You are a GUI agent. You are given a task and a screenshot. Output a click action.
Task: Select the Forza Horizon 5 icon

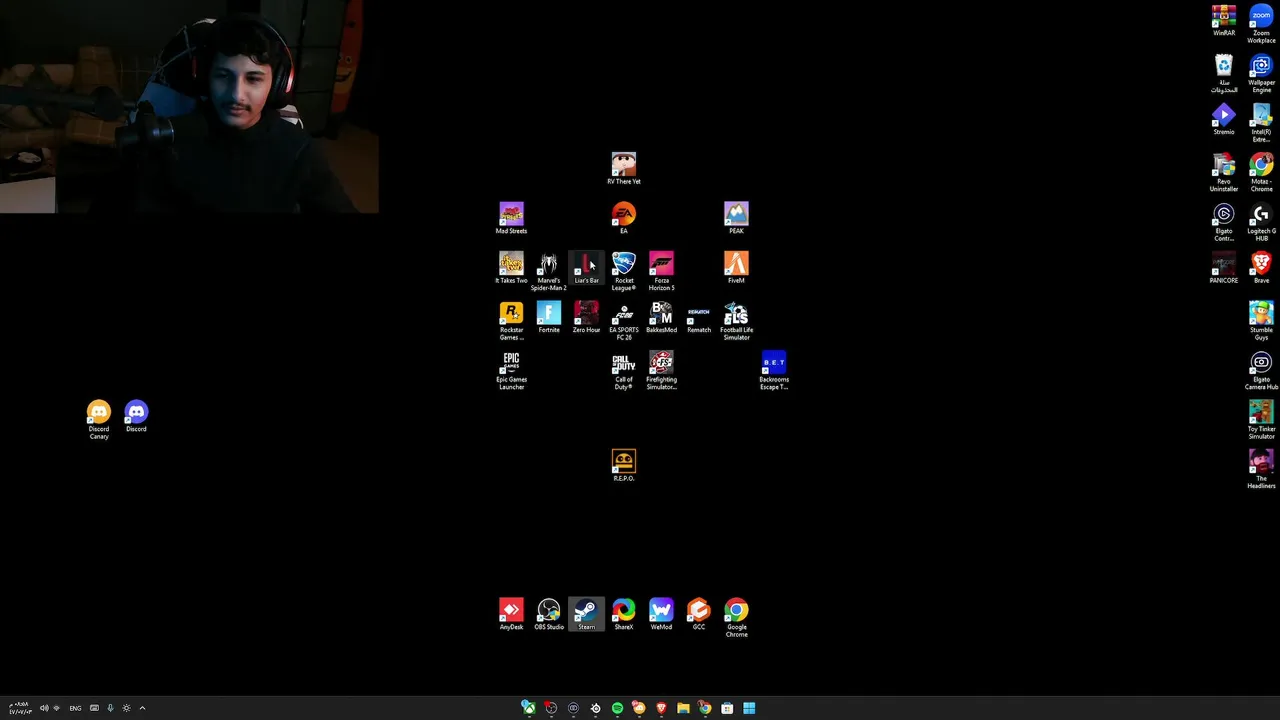click(x=661, y=271)
